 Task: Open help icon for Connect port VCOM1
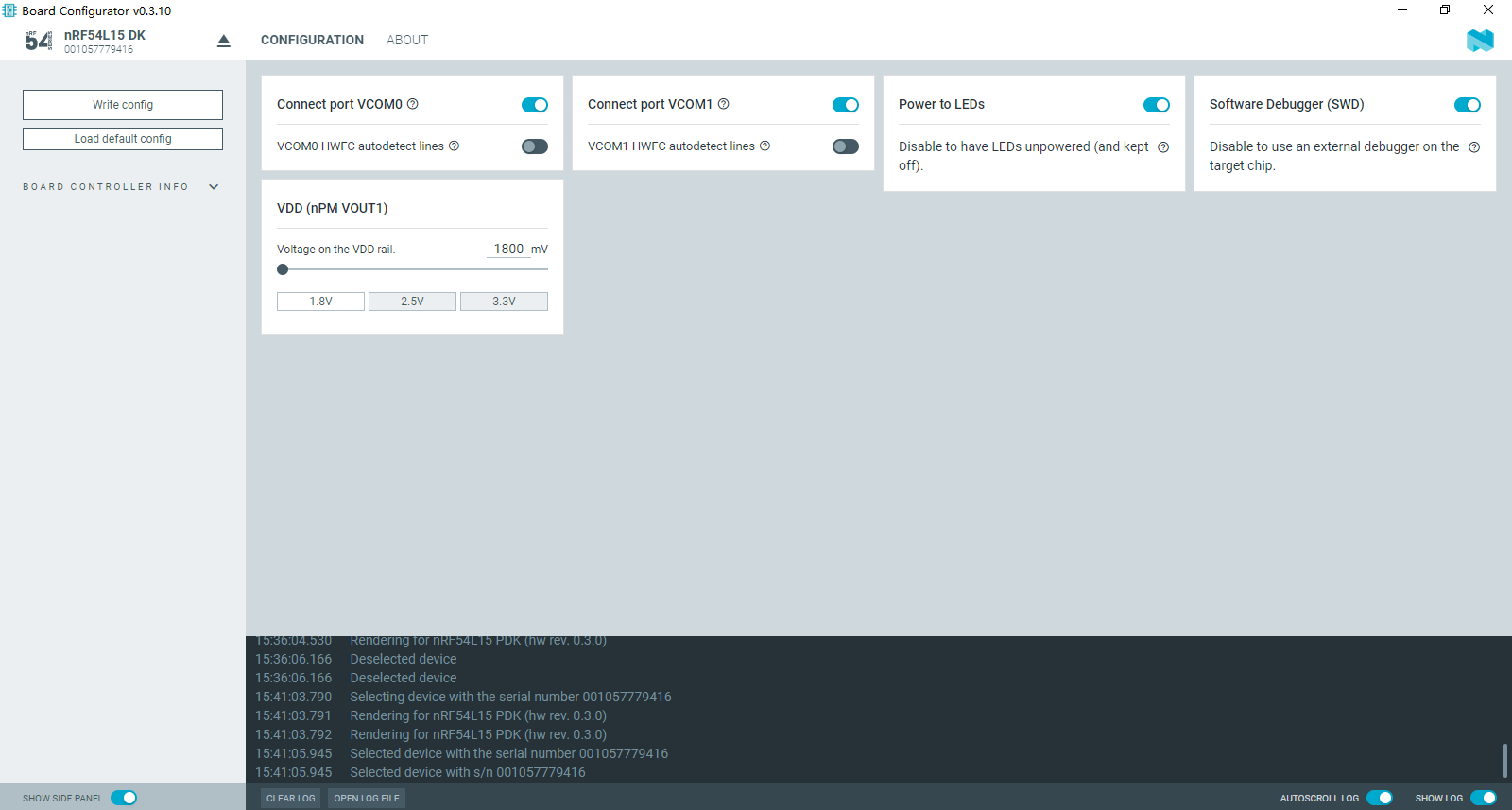pyautogui.click(x=724, y=104)
